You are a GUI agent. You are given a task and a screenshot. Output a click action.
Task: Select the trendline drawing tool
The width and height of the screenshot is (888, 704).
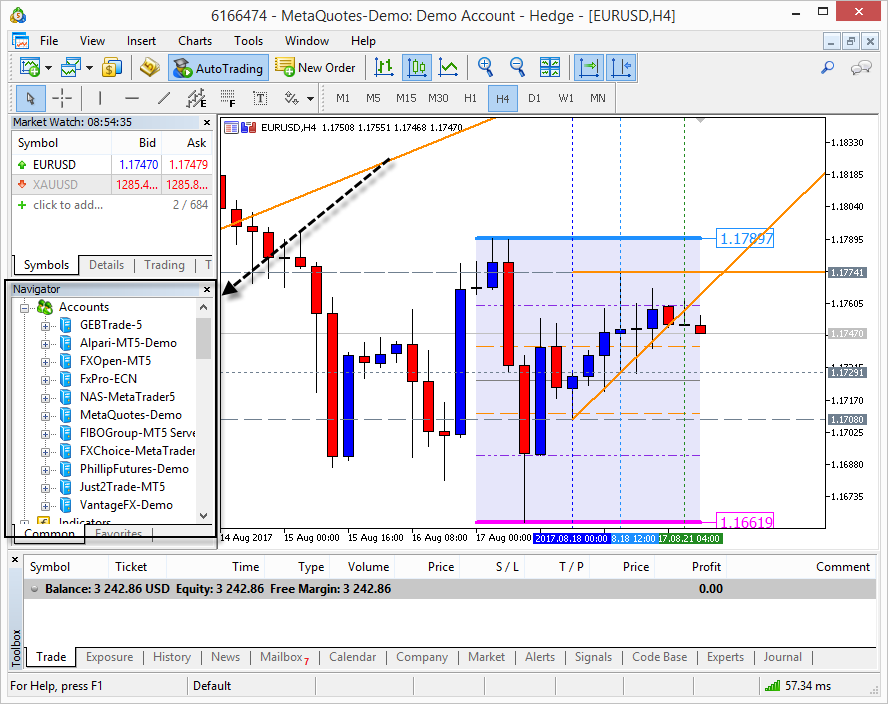(164, 98)
